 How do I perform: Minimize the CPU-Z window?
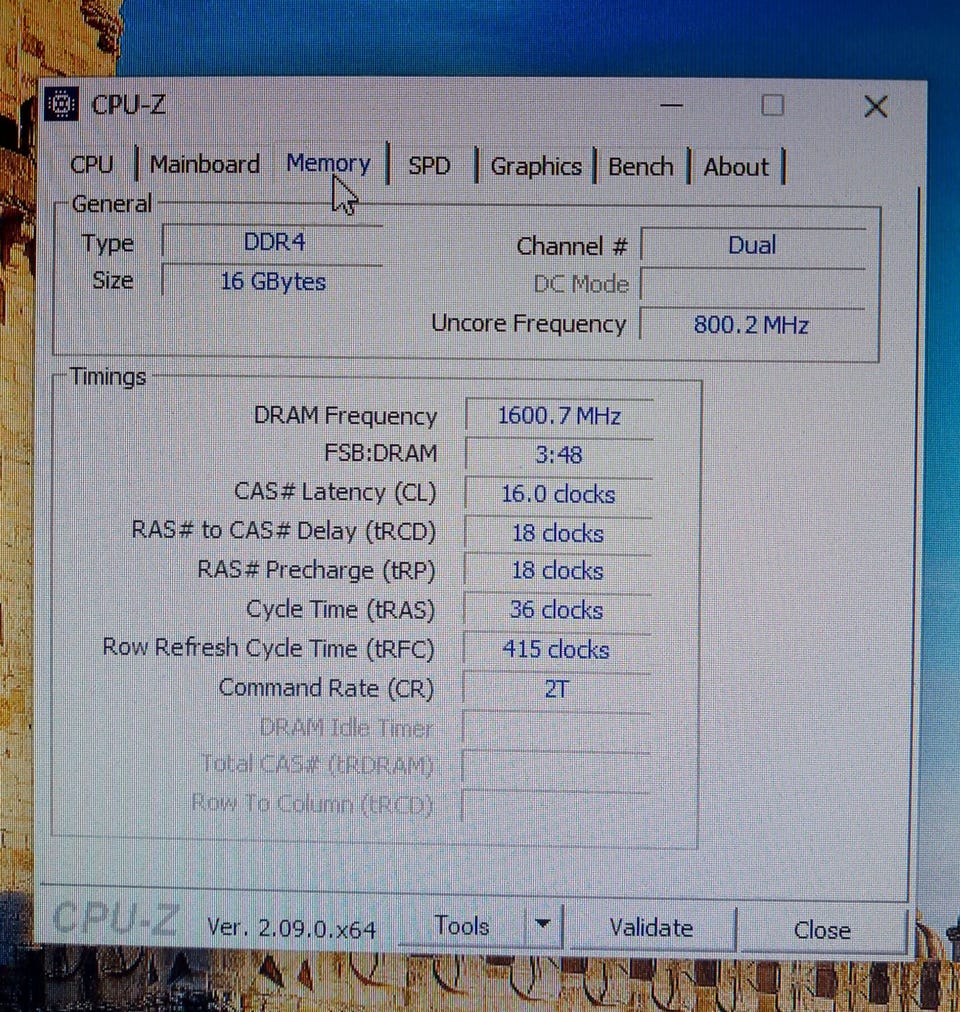click(x=671, y=105)
